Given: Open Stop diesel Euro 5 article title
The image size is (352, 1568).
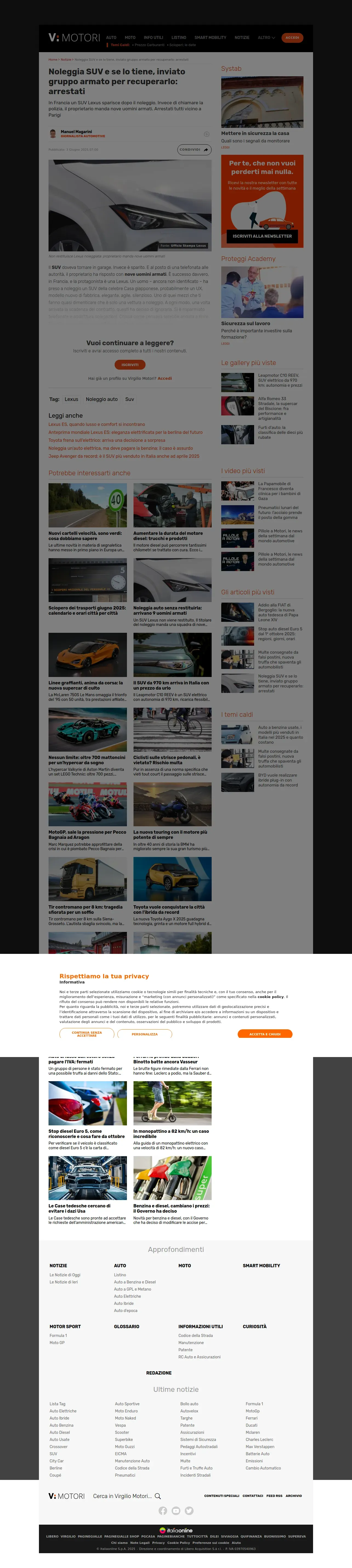Looking at the screenshot, I should [86, 1133].
